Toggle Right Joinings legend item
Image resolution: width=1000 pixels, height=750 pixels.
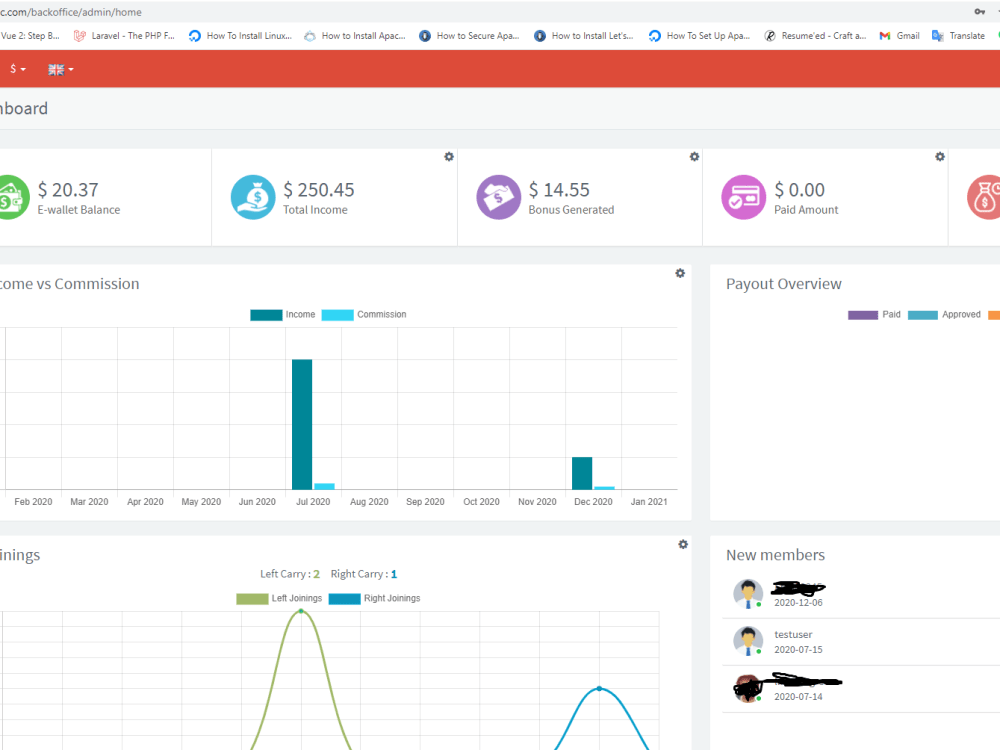point(374,598)
